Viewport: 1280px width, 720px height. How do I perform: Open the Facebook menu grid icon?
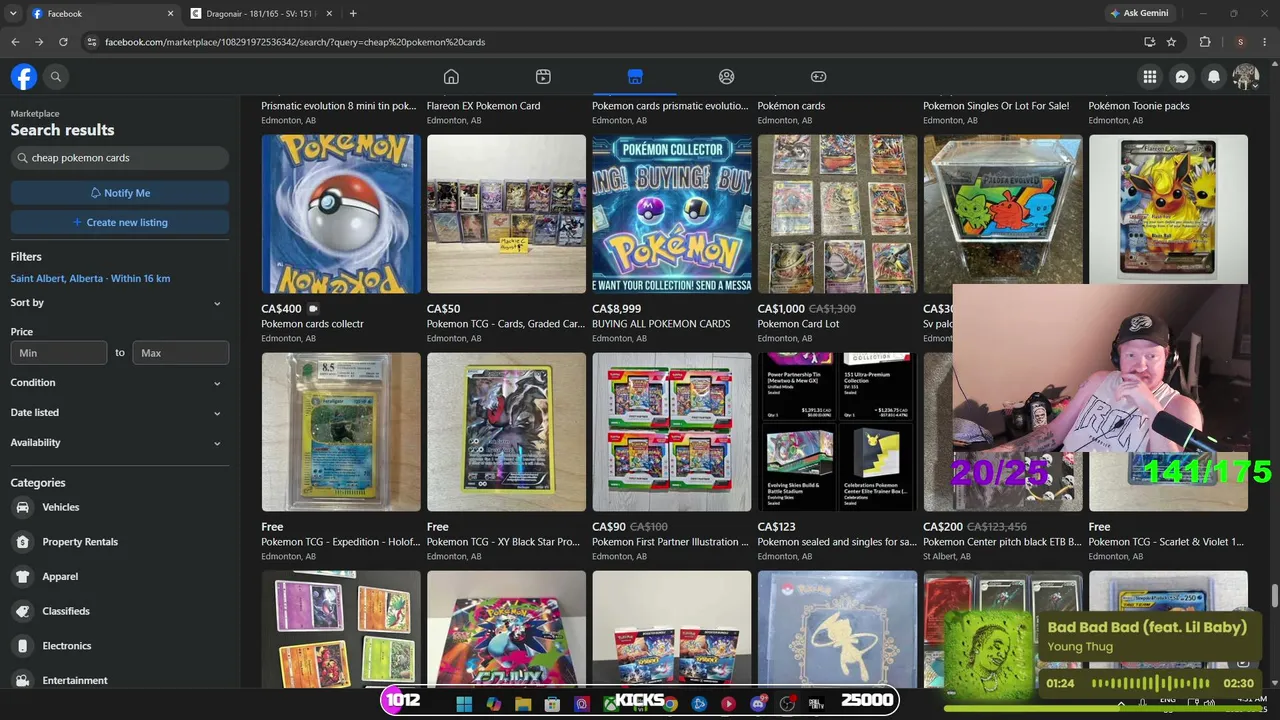tap(1150, 77)
